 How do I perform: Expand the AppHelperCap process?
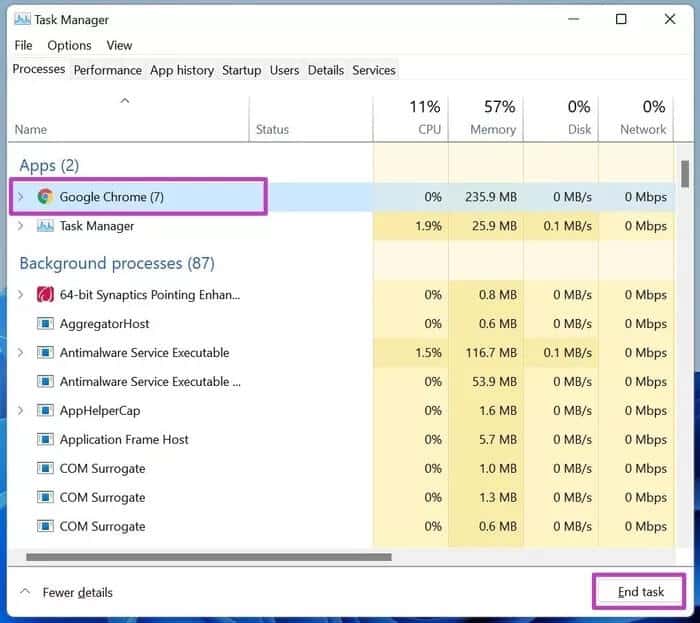point(21,411)
